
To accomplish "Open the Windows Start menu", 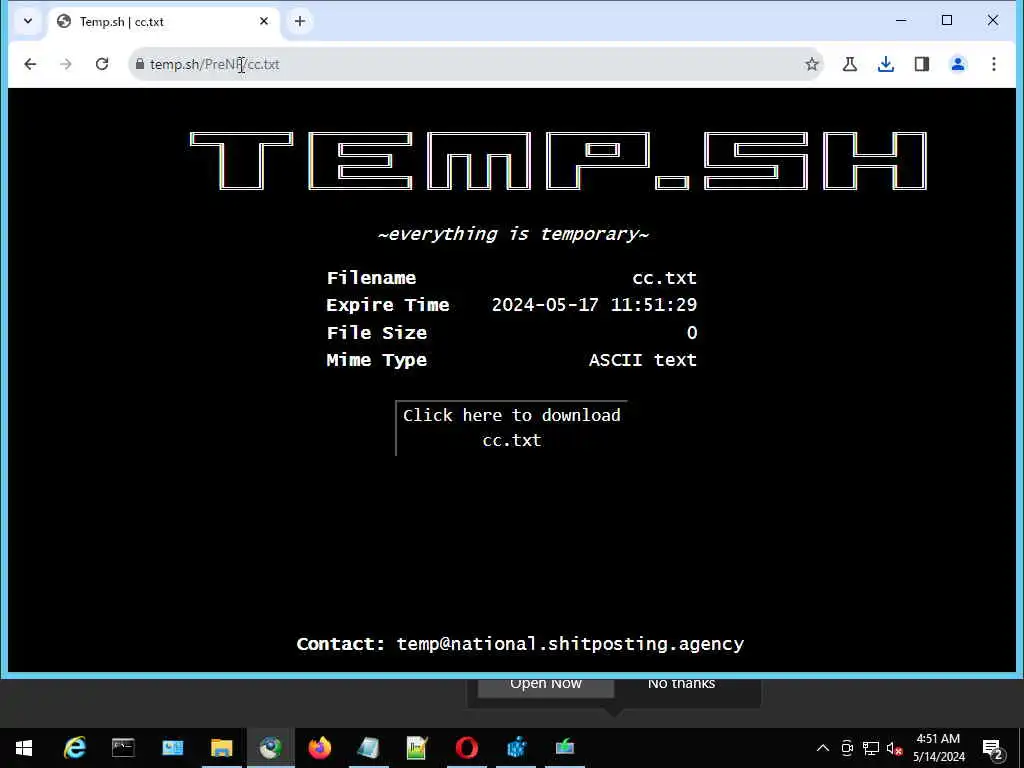I will point(24,748).
